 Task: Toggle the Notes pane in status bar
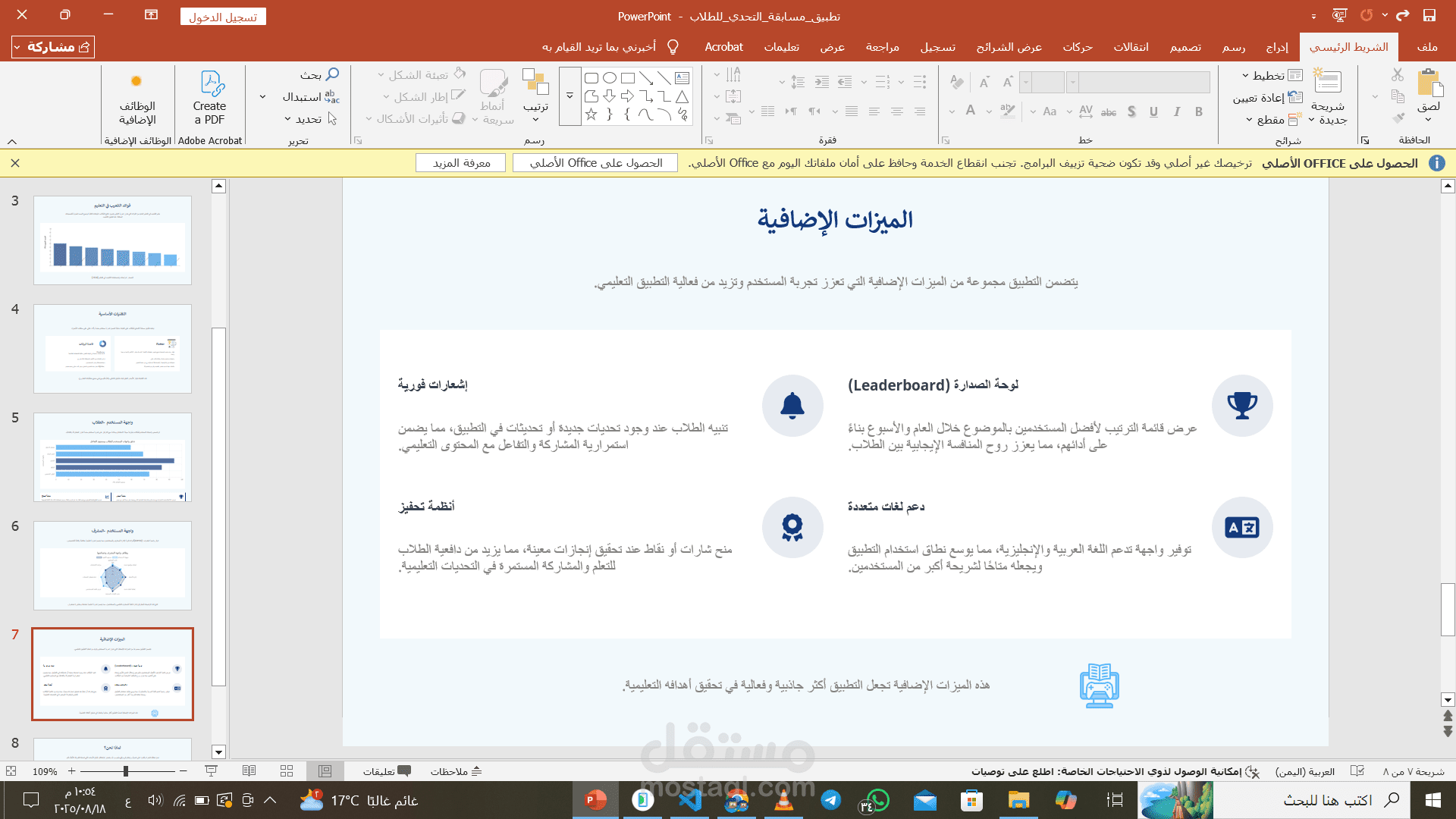pos(457,771)
